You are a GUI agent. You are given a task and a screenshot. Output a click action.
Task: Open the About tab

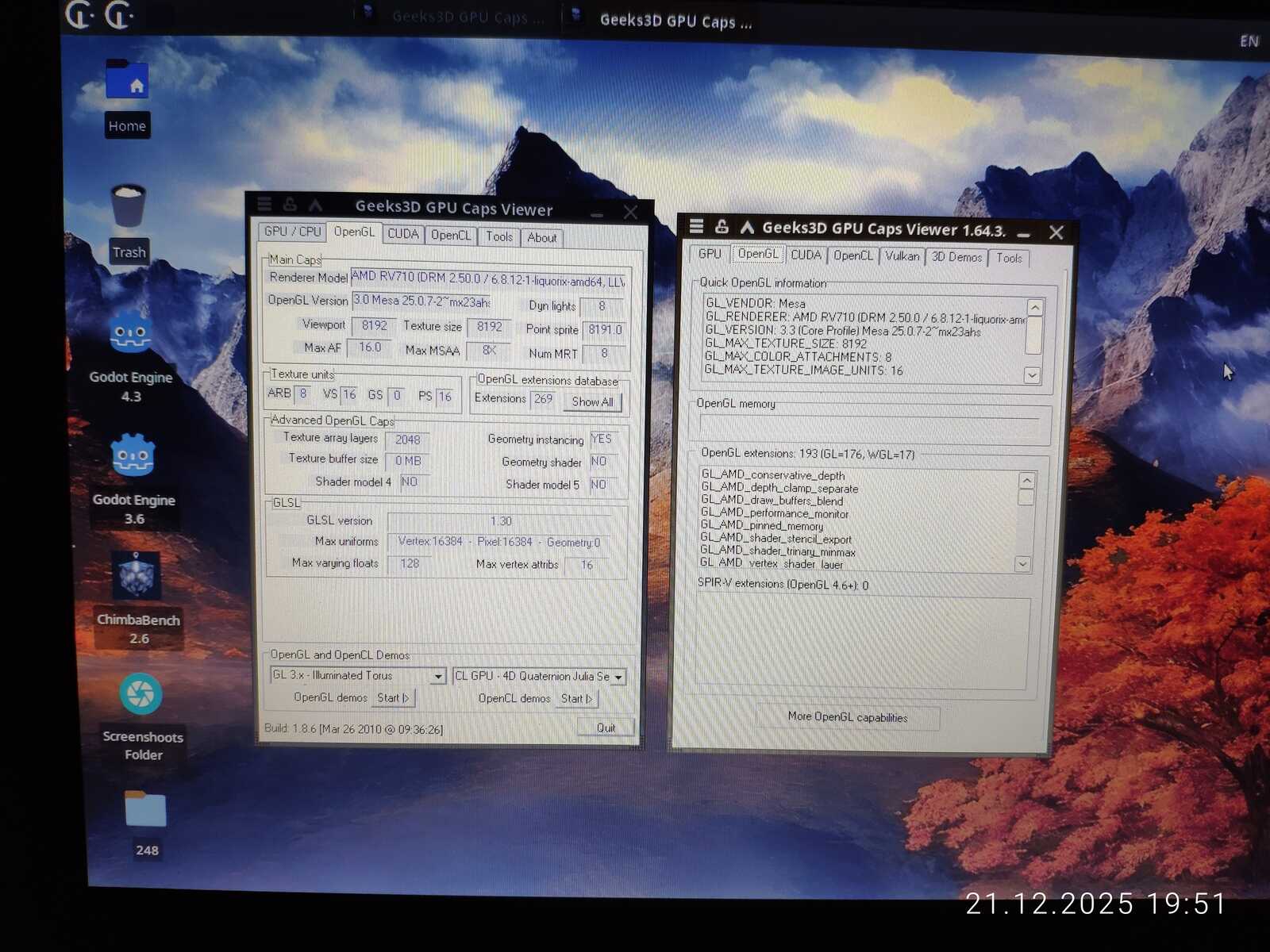click(542, 238)
